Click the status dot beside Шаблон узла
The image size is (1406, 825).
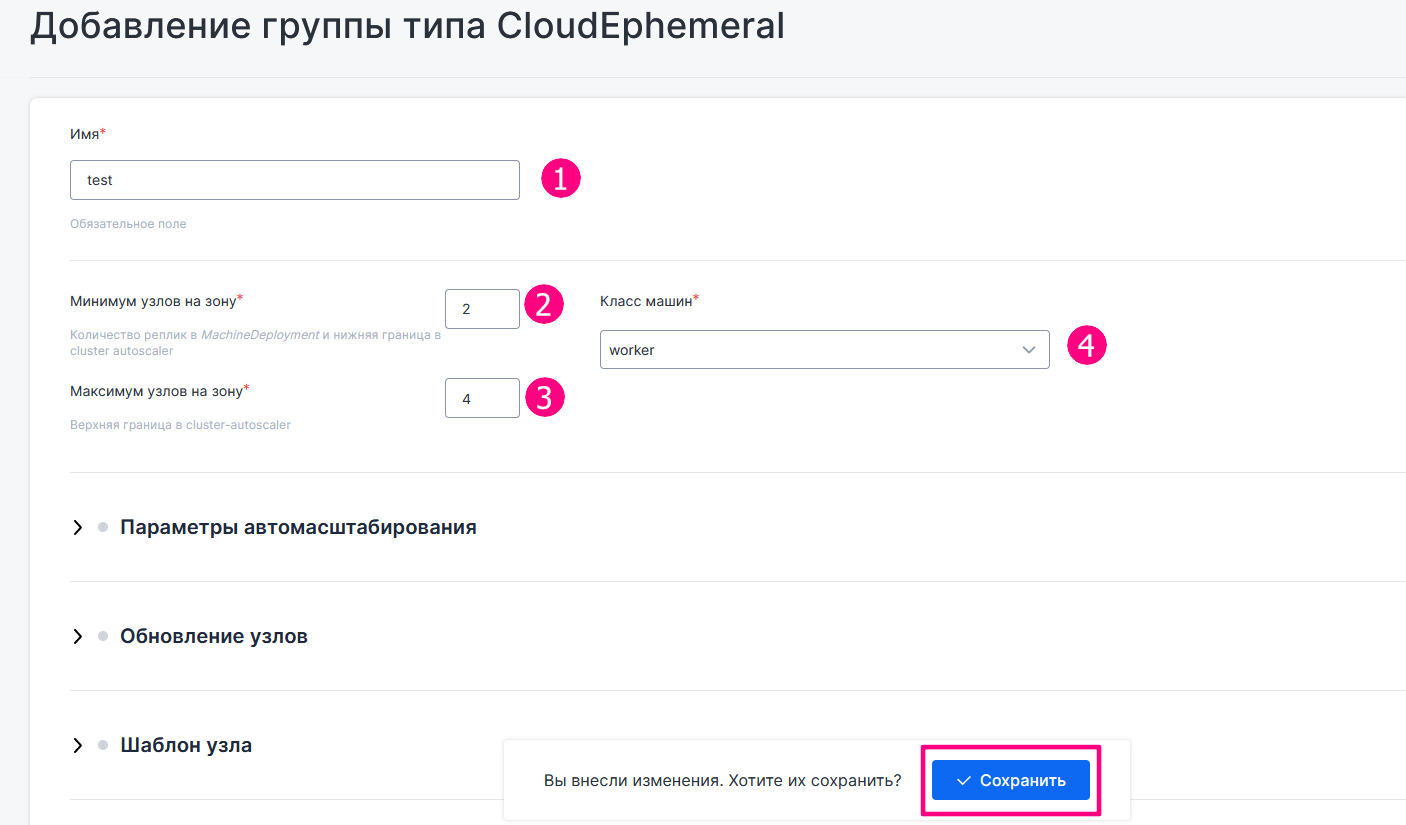103,745
